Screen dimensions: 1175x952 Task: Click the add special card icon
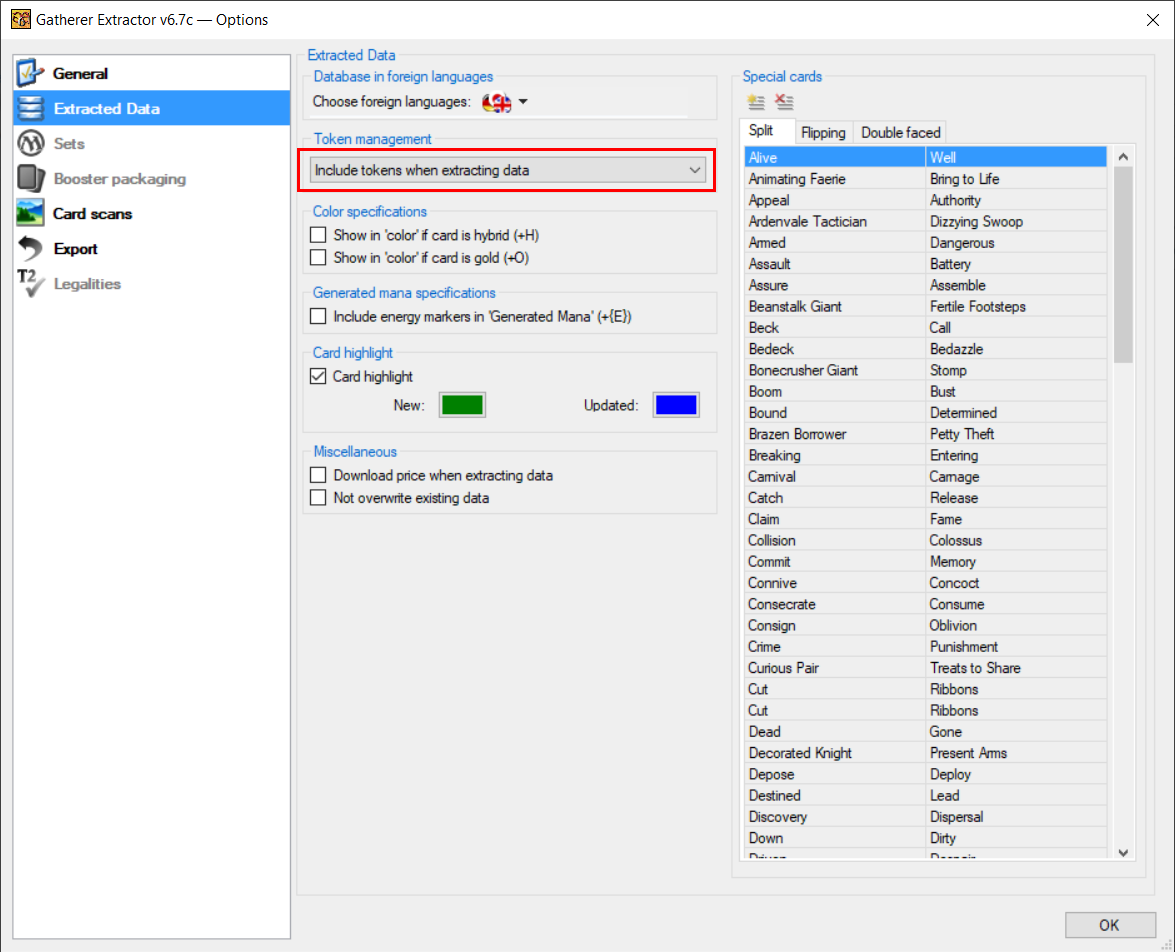756,102
